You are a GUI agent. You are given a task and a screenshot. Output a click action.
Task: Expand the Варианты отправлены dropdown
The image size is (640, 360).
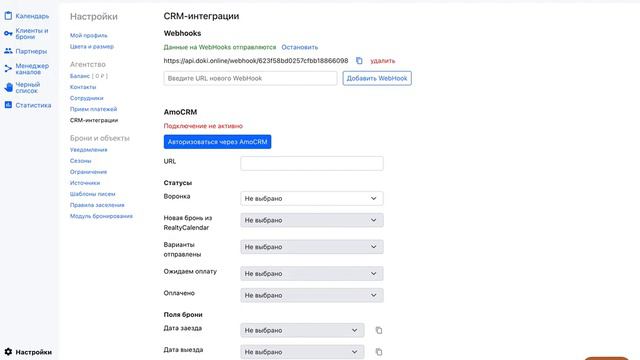pos(312,247)
